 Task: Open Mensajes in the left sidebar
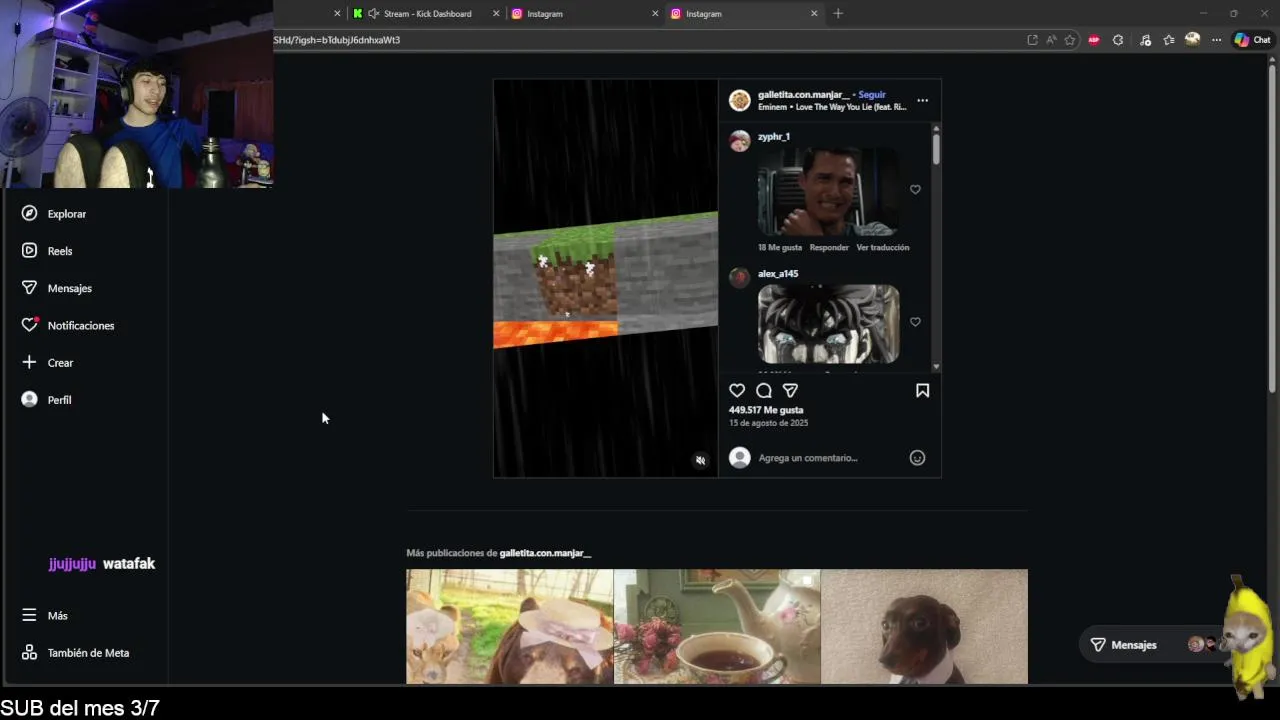(57, 288)
